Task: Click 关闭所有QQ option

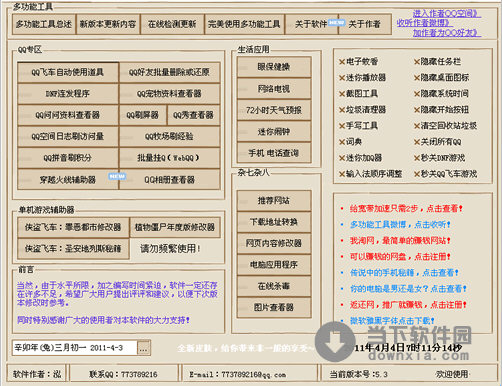Action: point(438,142)
